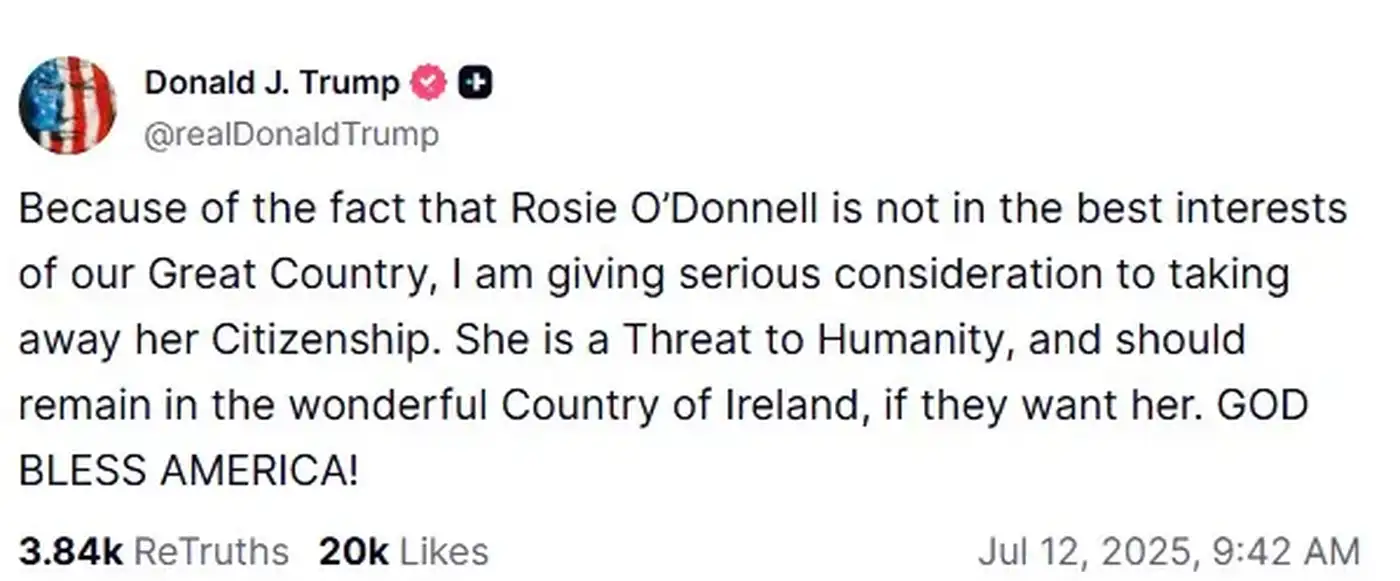Click the black plus badge icon

pyautogui.click(x=474, y=84)
